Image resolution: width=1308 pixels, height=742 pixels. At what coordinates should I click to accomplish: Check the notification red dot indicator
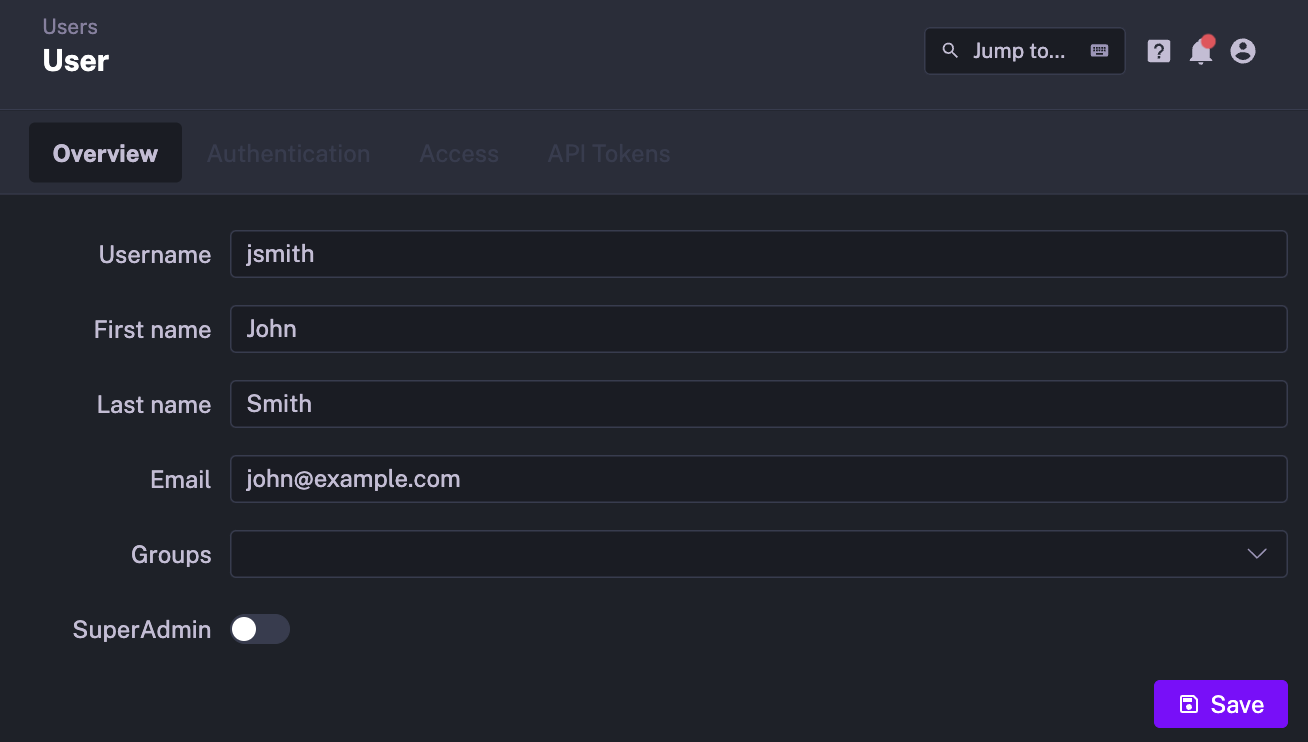click(1208, 40)
